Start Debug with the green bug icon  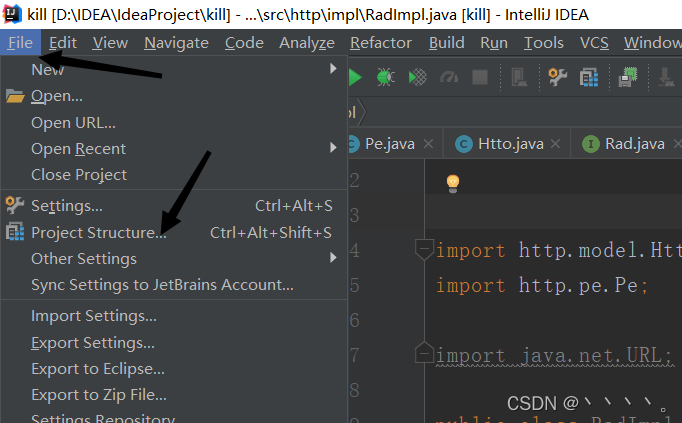point(385,77)
